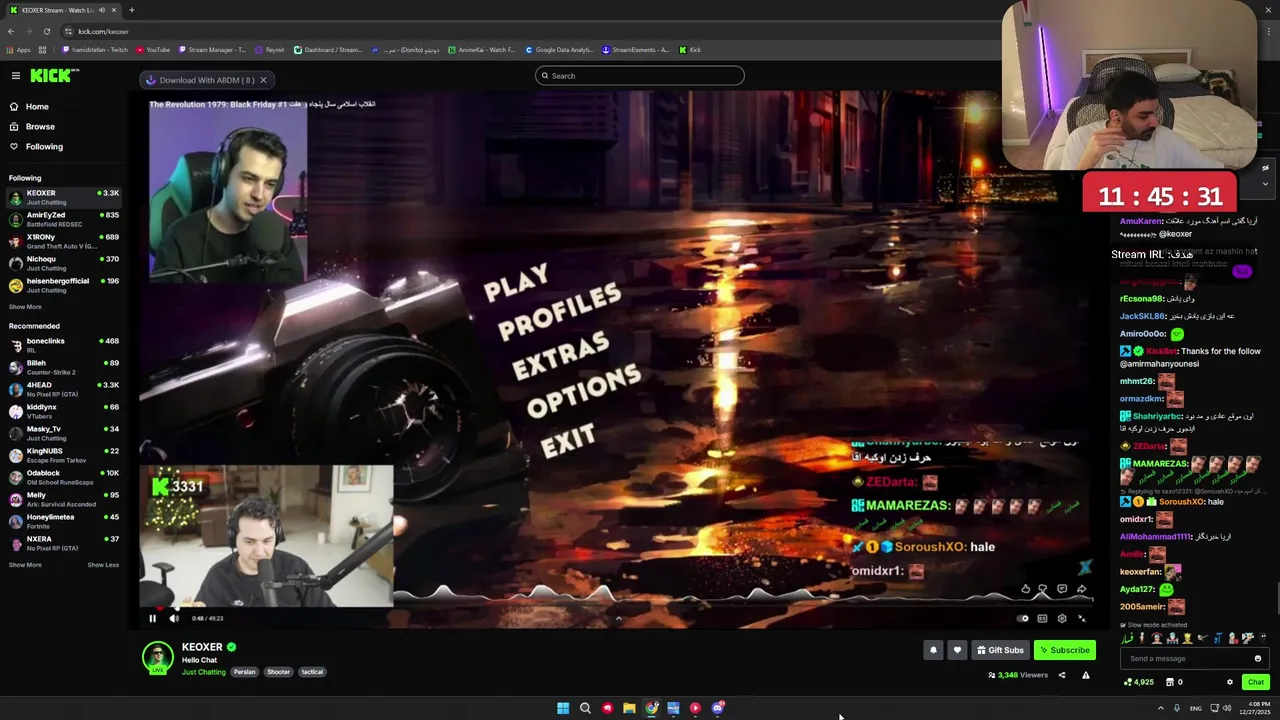
Task: Report stream with warning icon
Action: click(1085, 675)
